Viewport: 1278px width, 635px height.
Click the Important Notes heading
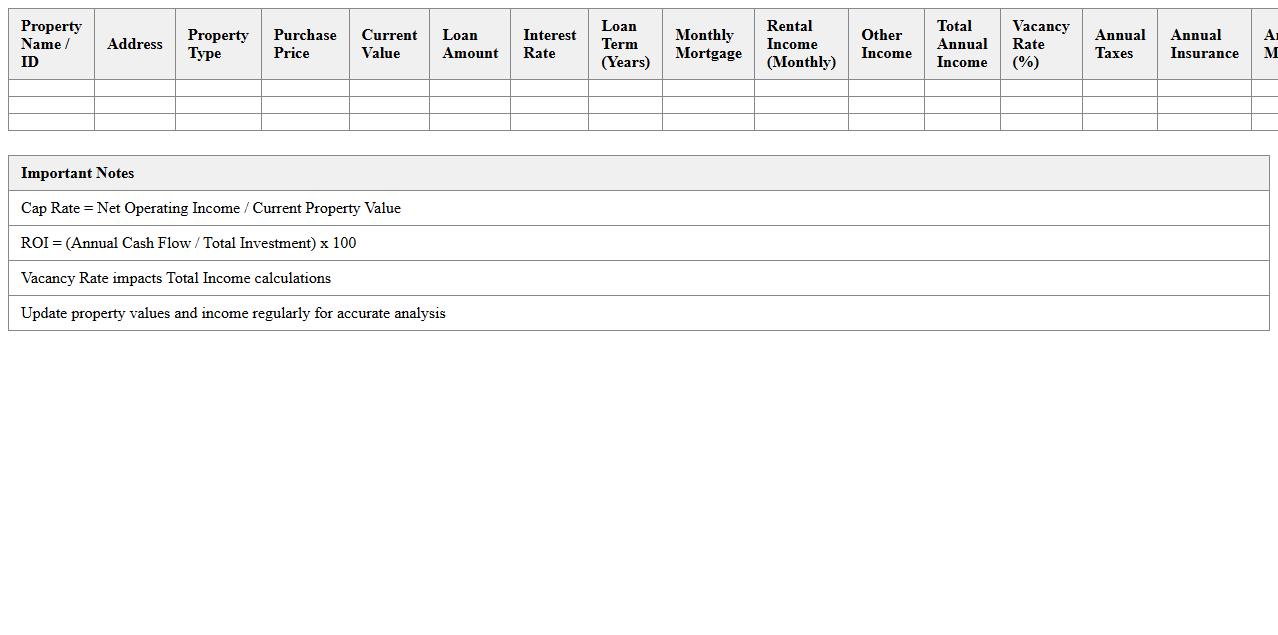pos(77,173)
